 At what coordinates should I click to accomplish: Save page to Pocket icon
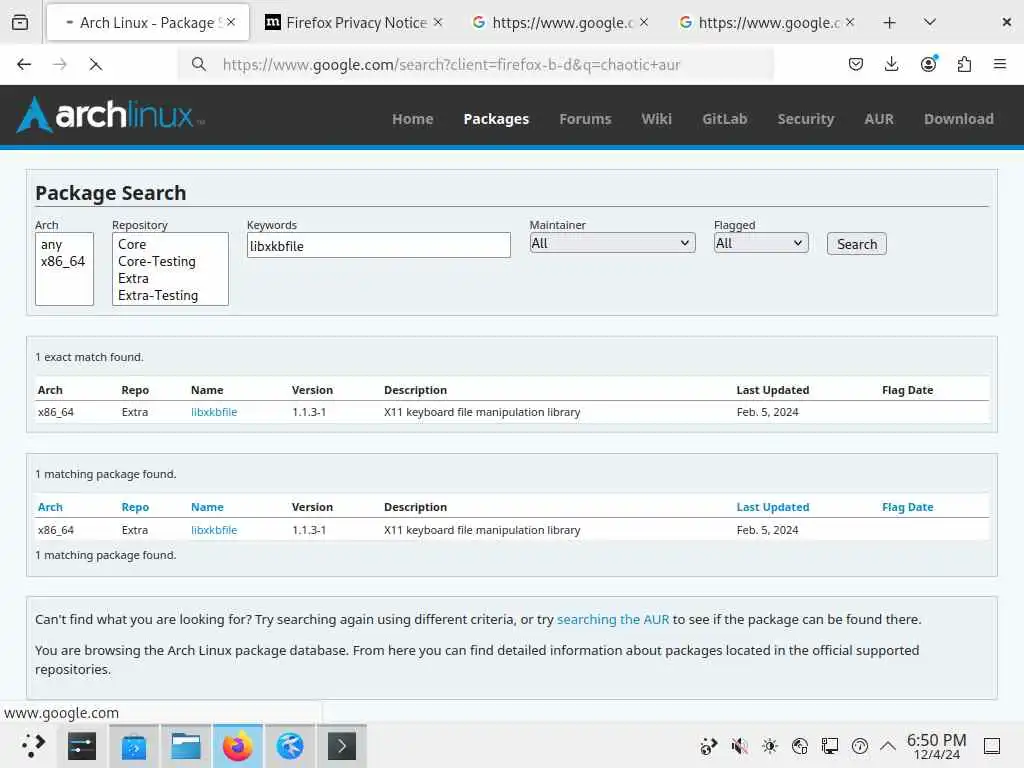point(856,64)
